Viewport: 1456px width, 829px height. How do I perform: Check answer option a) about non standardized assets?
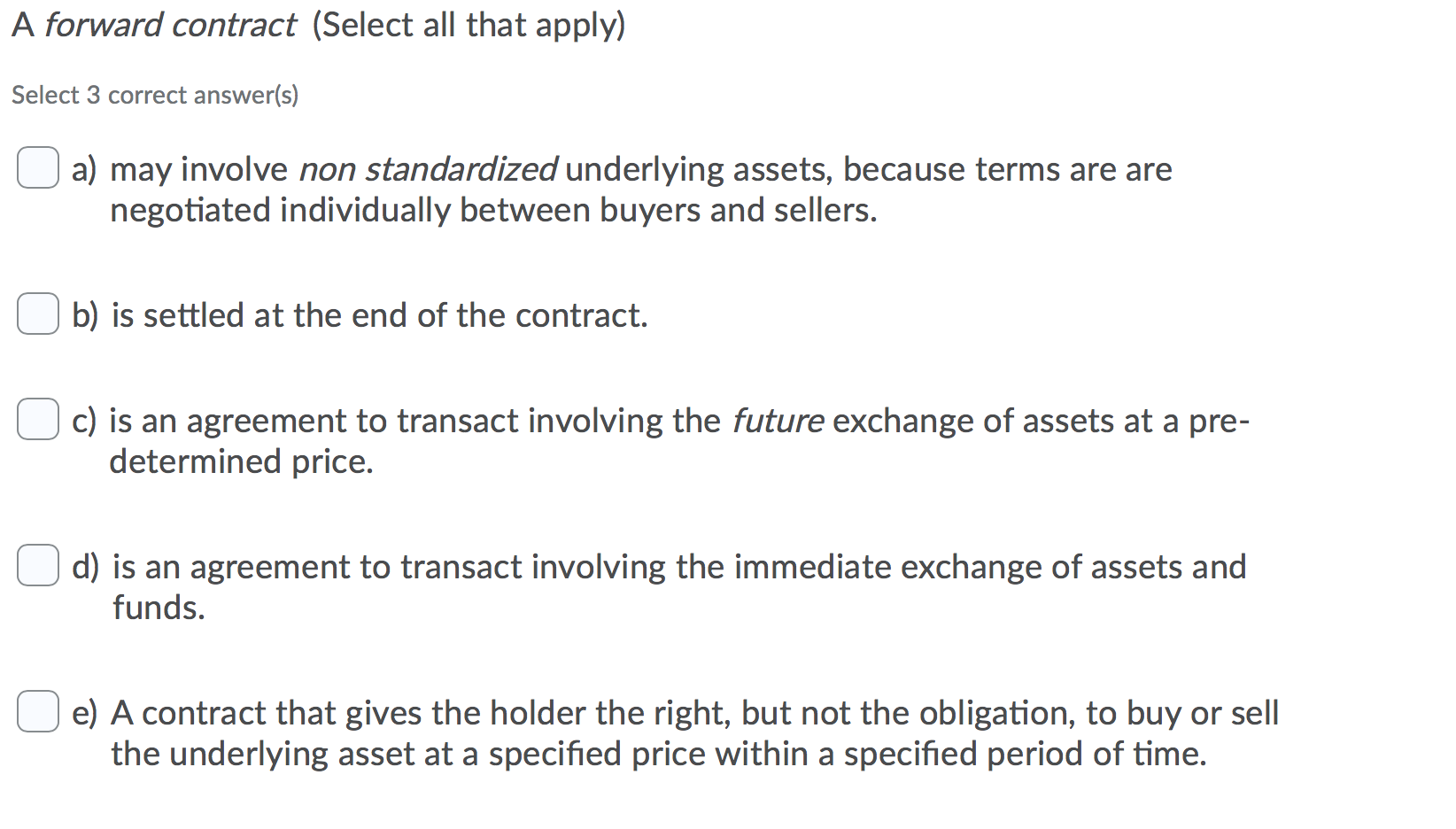click(x=37, y=168)
